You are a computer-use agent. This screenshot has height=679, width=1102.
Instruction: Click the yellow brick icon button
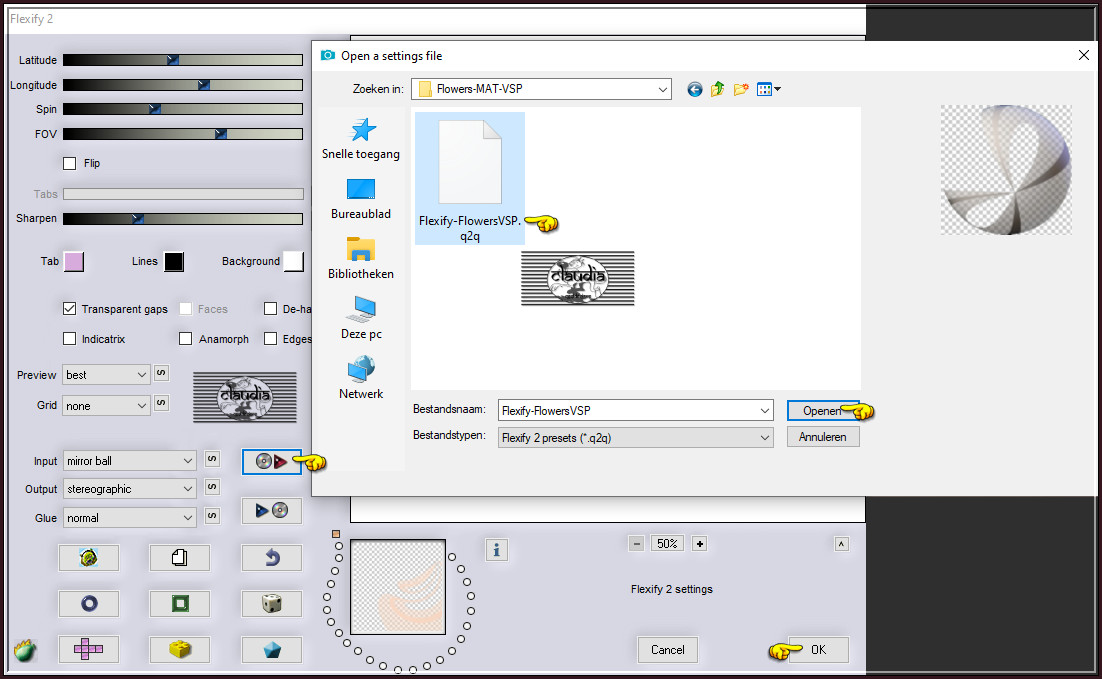(180, 649)
